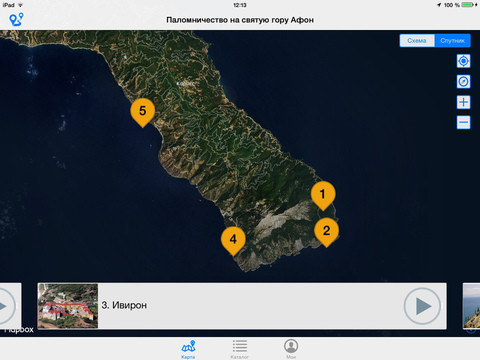480x360 pixels.
Task: Select map pin number 1
Action: [x=323, y=196]
